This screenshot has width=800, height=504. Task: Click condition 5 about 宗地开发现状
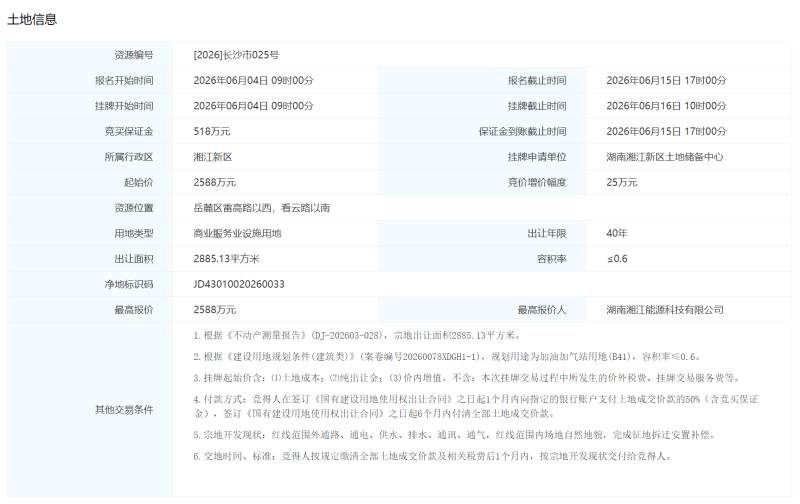[x=455, y=435]
